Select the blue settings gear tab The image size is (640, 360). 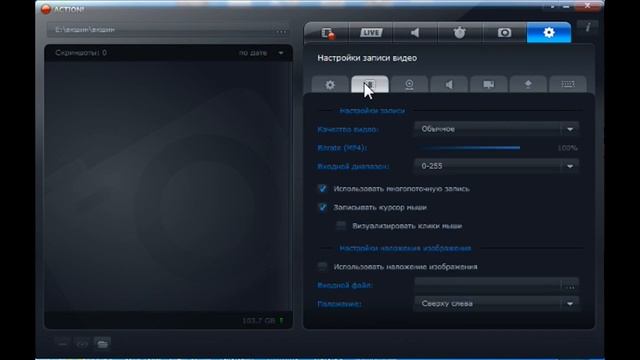click(x=549, y=33)
